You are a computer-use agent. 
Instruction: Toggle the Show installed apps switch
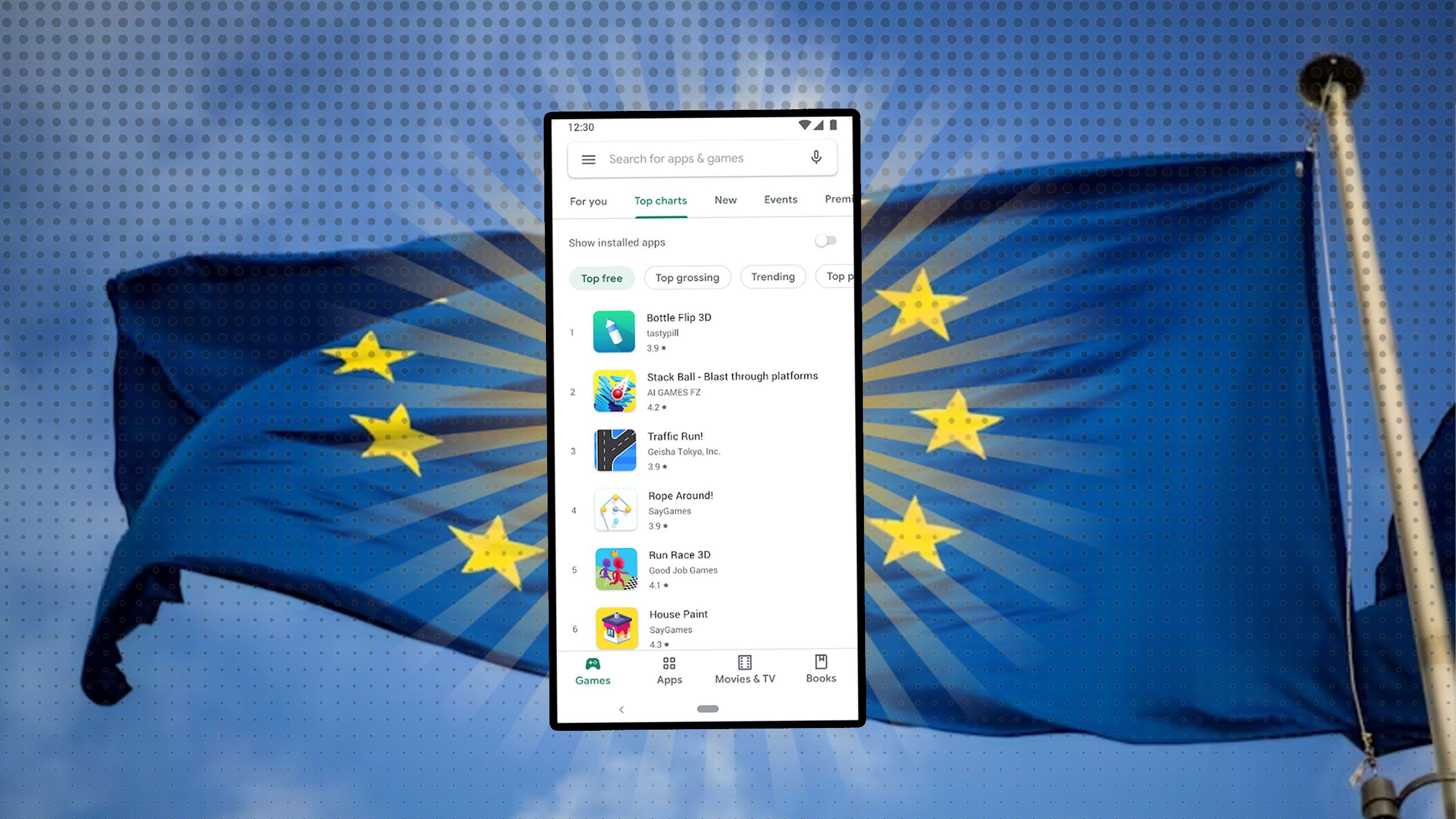click(x=824, y=240)
